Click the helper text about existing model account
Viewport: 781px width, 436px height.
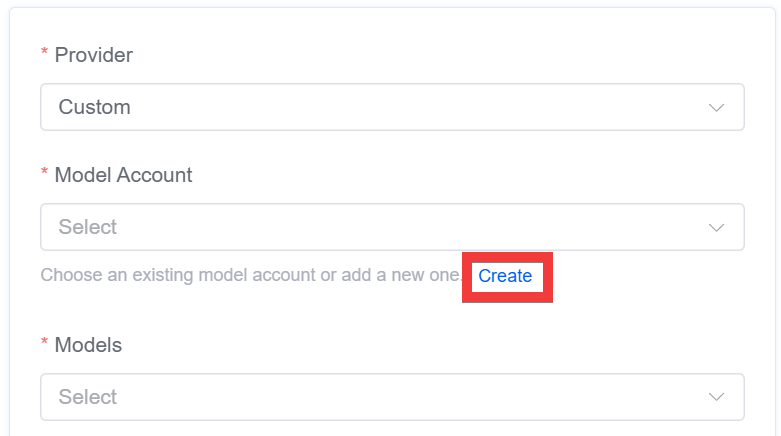coord(251,275)
